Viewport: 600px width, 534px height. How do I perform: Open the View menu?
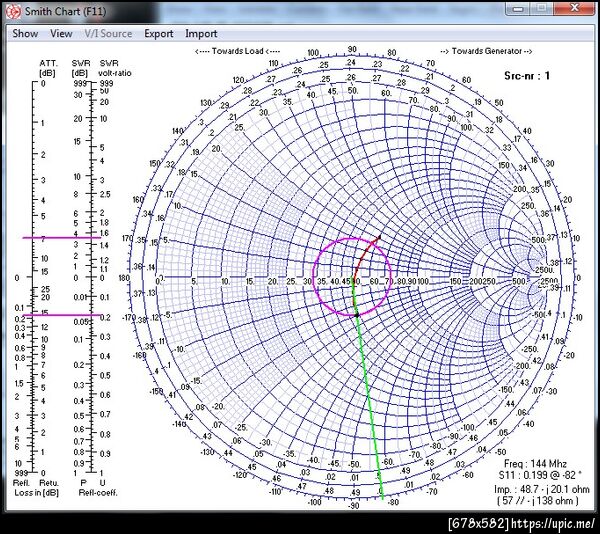(61, 34)
